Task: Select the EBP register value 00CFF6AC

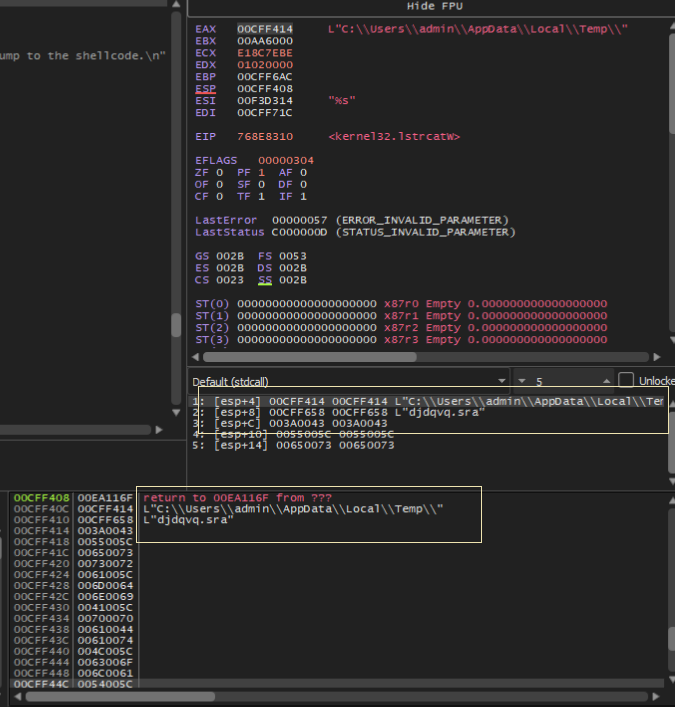Action: 265,77
